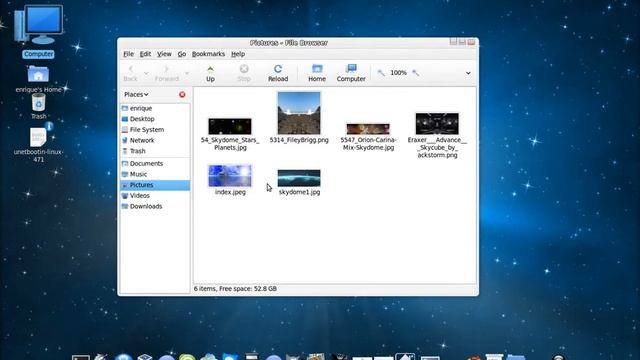The height and width of the screenshot is (360, 640).
Task: Click the index.jpeg file name label
Action: point(230,192)
